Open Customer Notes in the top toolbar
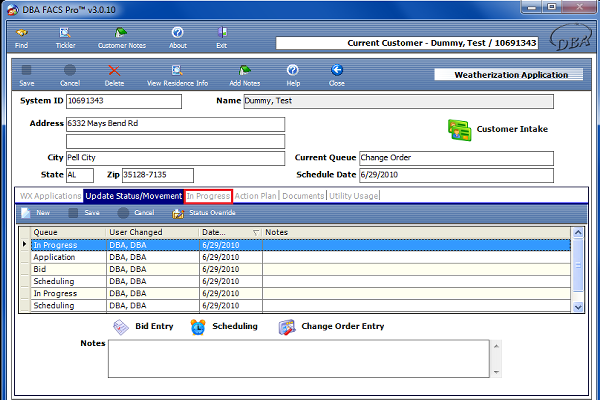The width and height of the screenshot is (600, 400). click(x=121, y=33)
